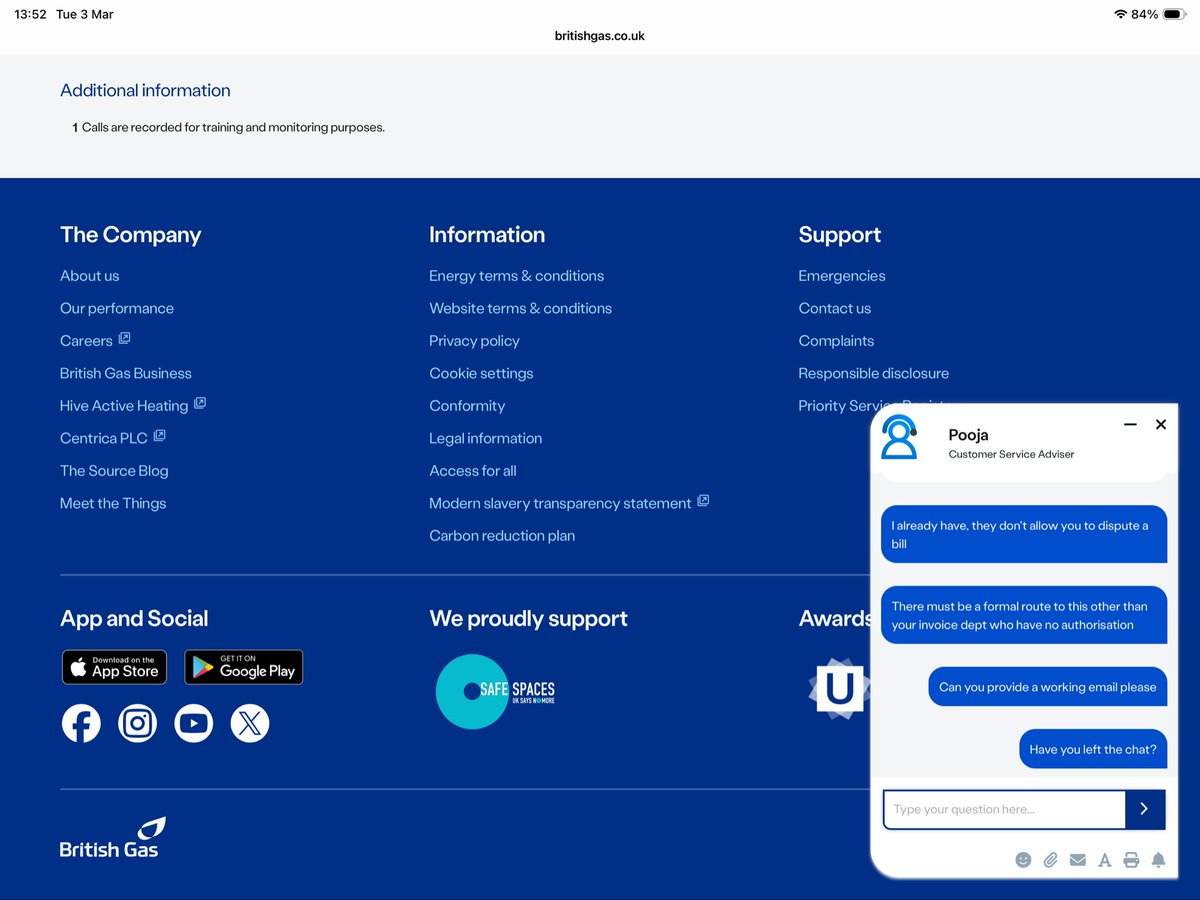Close the Pooja chat window
The height and width of the screenshot is (900, 1200).
(1161, 424)
